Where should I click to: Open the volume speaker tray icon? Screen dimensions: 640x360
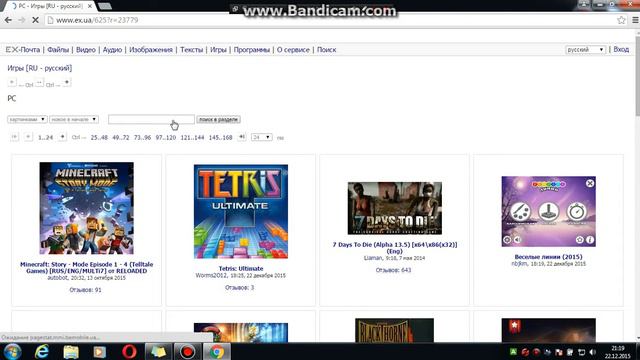593,352
